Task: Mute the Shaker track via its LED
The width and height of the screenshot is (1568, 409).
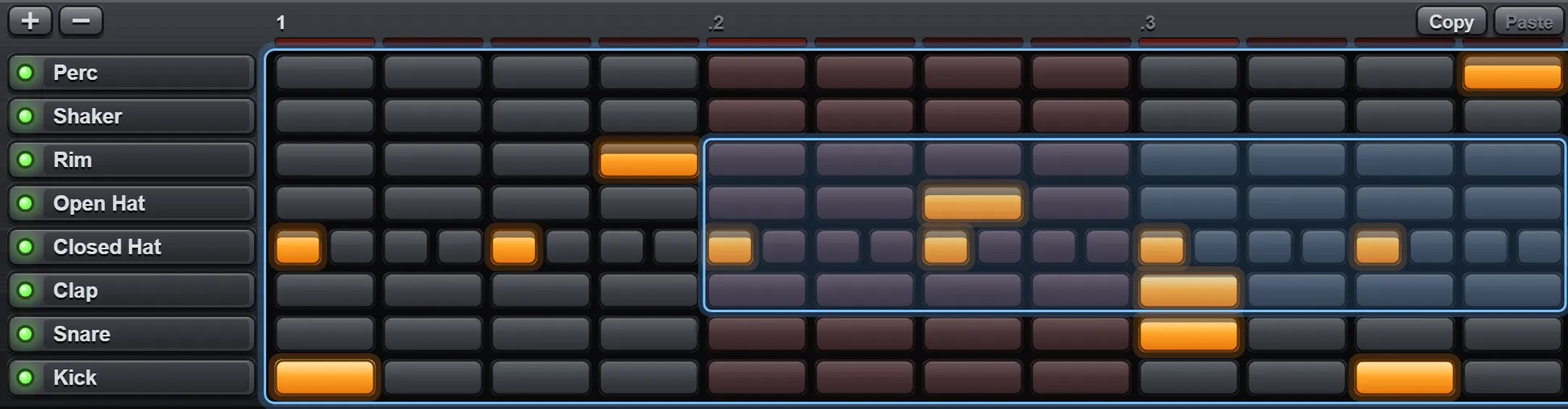Action: (25, 116)
